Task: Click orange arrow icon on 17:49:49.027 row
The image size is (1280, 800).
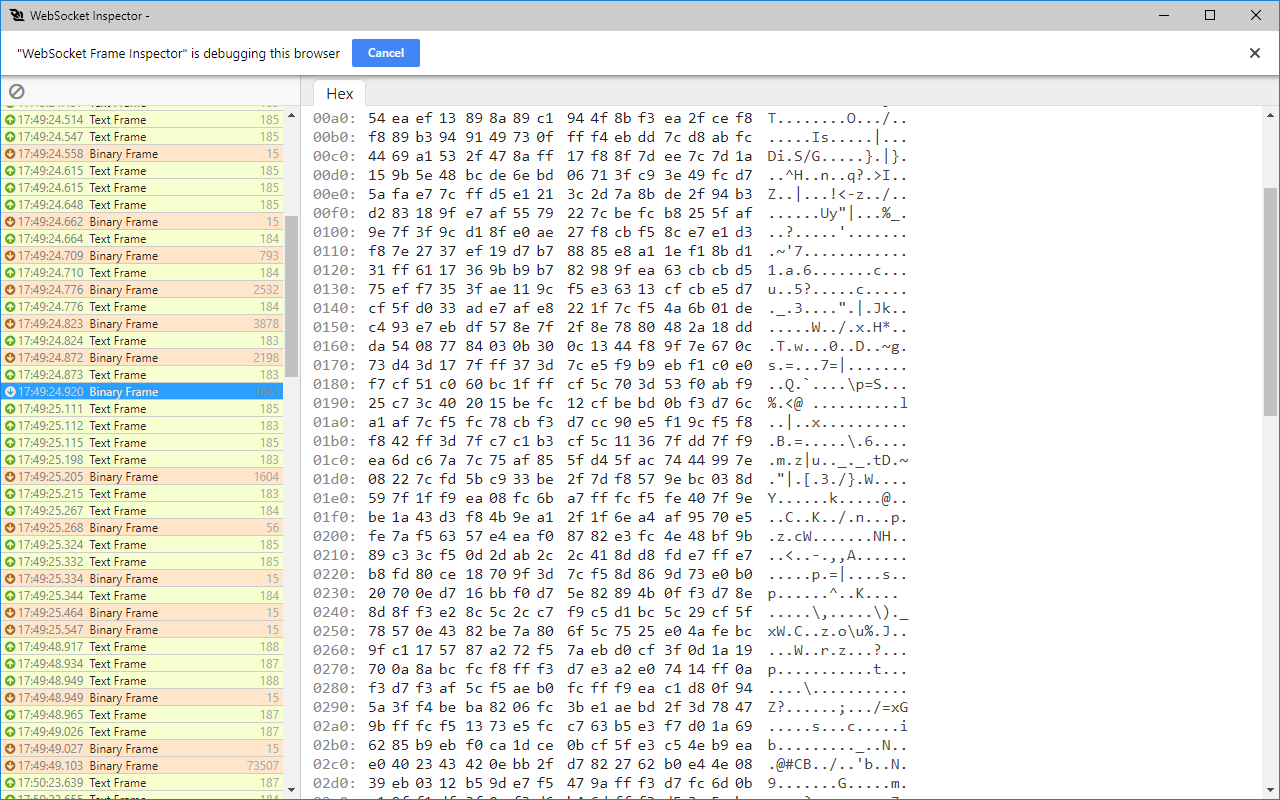Action: pos(10,749)
